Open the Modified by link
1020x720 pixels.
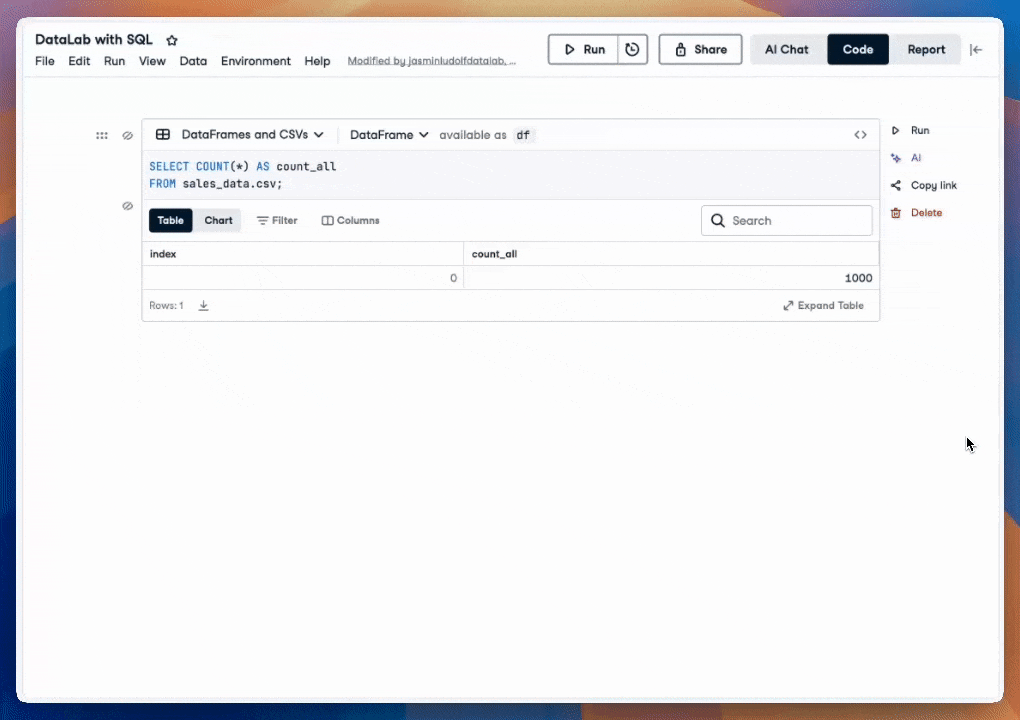432,60
